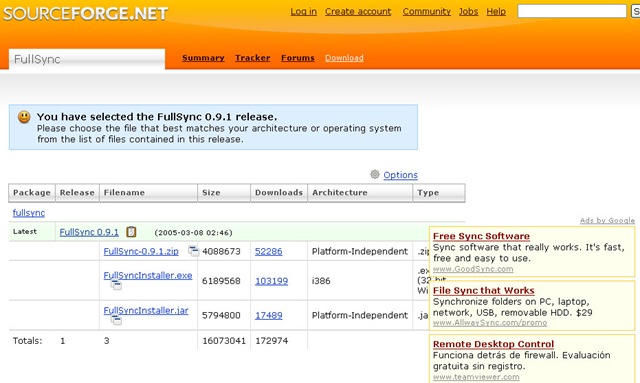Open the Log in link
This screenshot has width=640, height=383.
click(303, 11)
